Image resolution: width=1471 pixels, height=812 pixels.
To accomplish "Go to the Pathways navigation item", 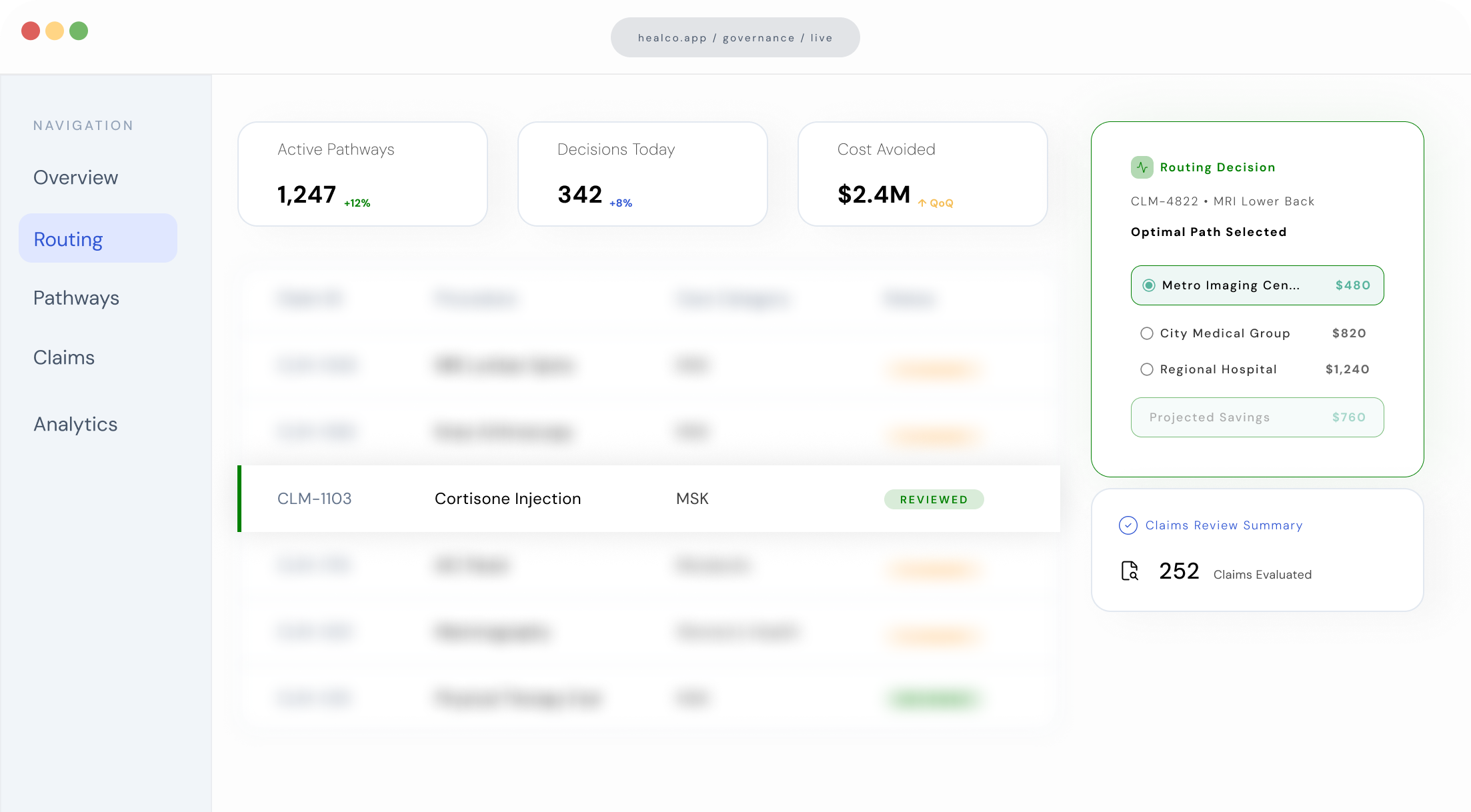I will click(x=76, y=298).
